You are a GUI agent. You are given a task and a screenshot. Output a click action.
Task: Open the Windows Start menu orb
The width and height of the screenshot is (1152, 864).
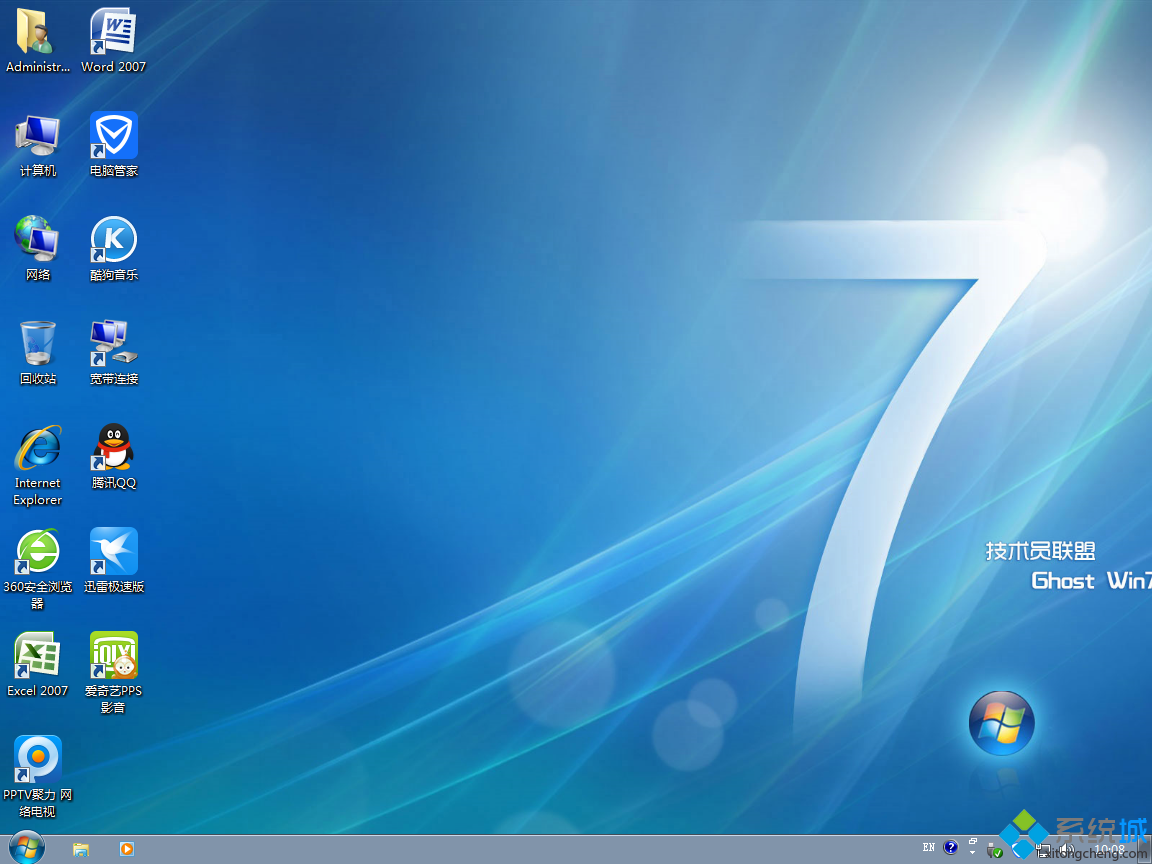(26, 848)
